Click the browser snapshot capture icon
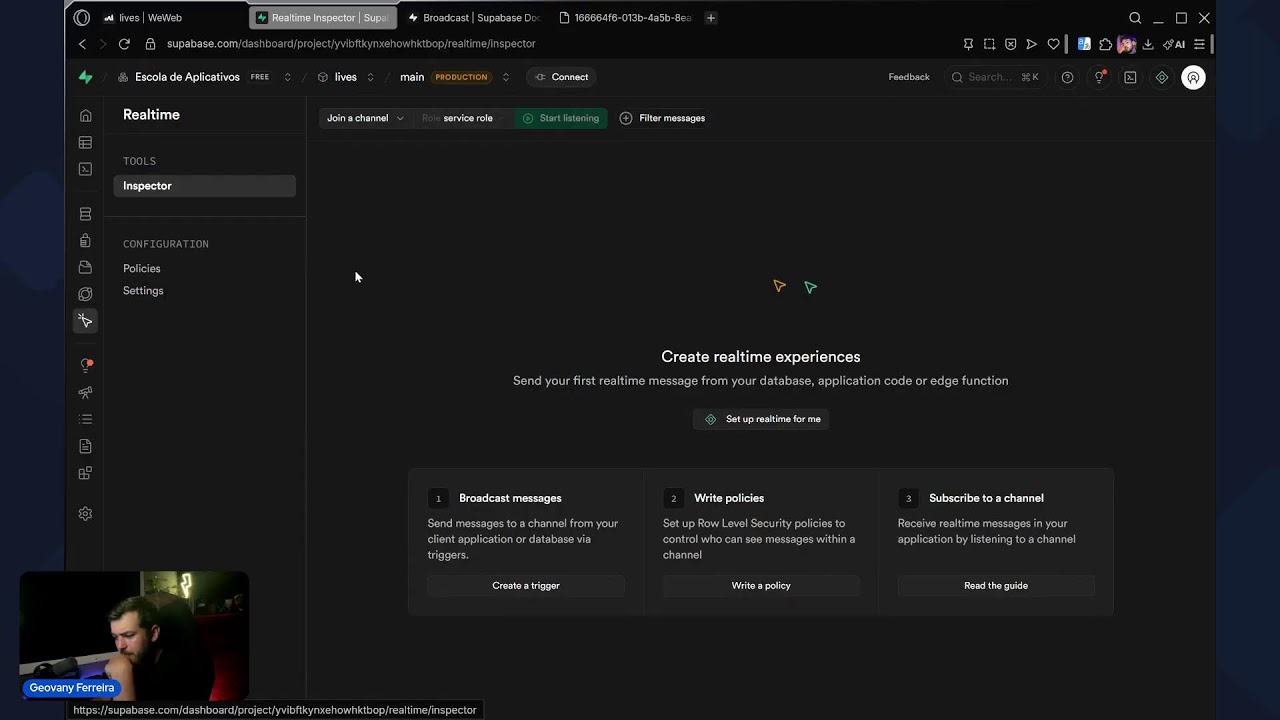This screenshot has width=1280, height=720. click(989, 44)
